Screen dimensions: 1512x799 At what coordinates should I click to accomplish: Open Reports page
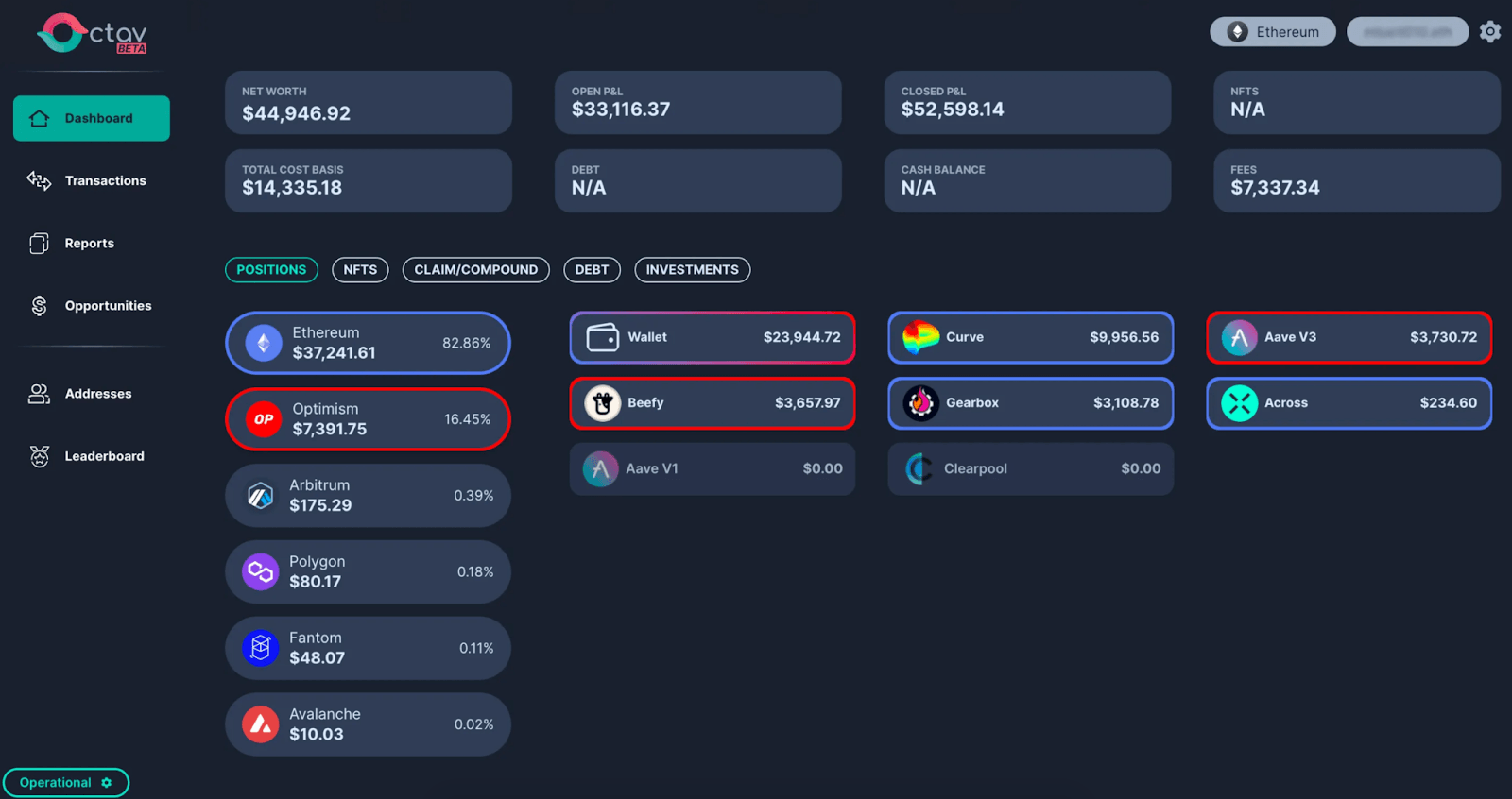click(92, 244)
